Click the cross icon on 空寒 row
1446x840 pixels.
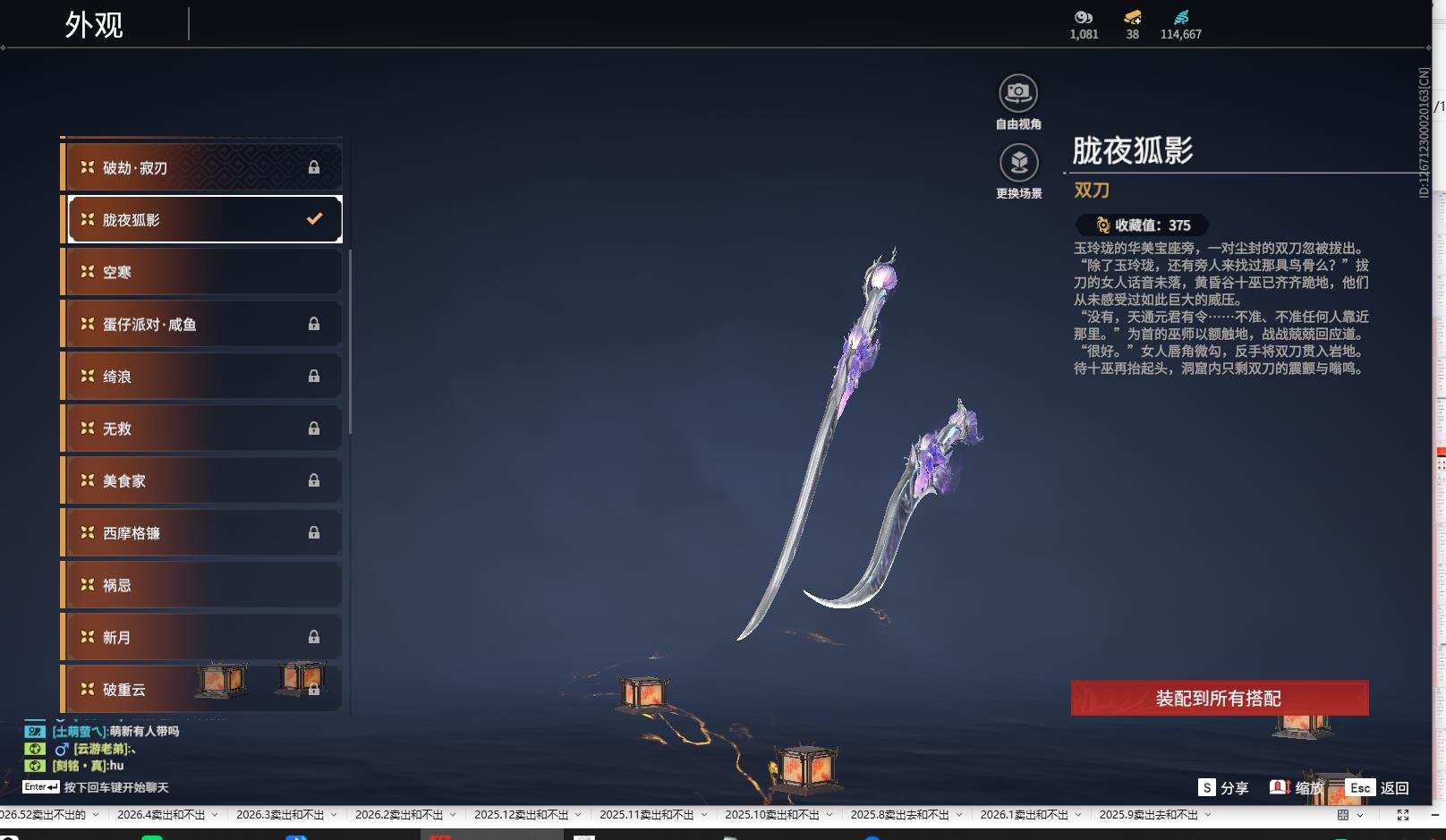(88, 271)
